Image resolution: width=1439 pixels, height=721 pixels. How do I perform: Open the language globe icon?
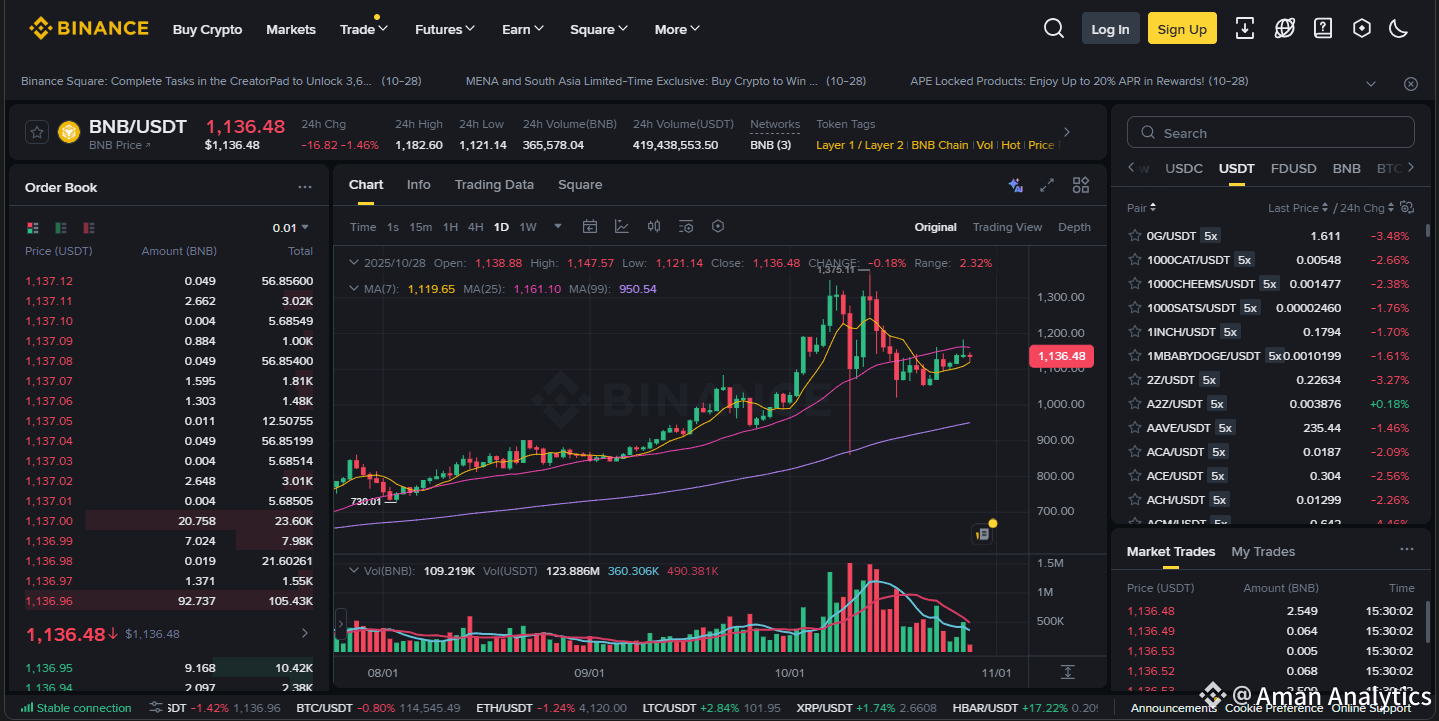pos(1285,28)
